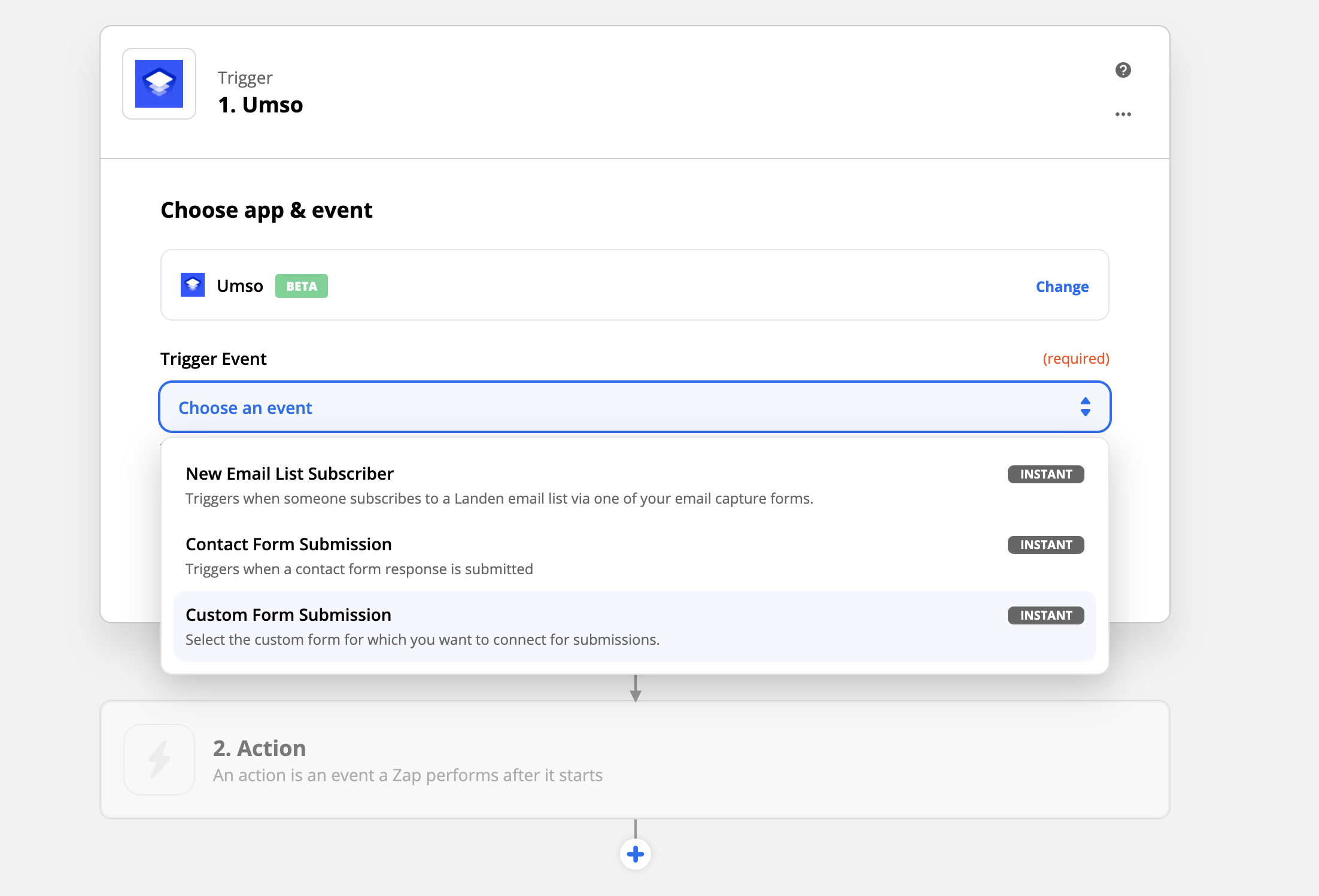Open the help question mark icon

[1123, 70]
